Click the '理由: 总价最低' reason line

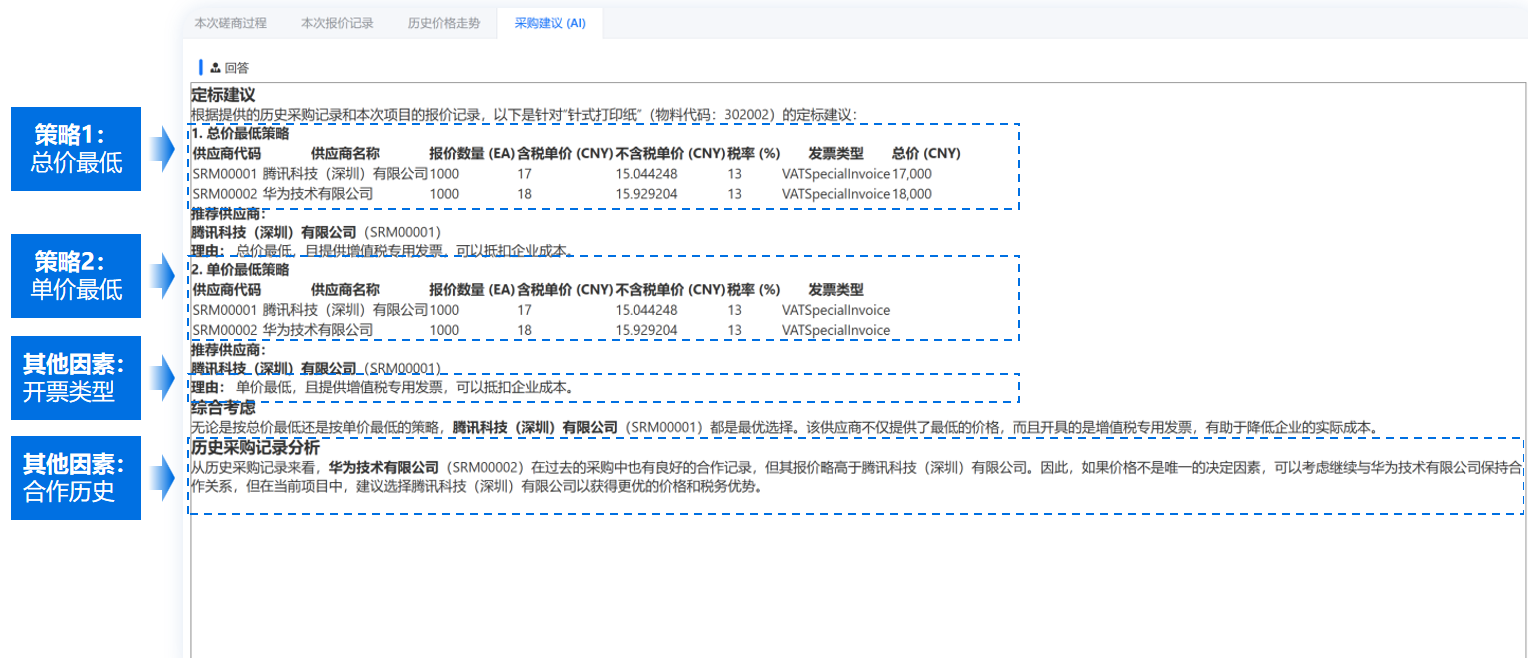point(384,250)
